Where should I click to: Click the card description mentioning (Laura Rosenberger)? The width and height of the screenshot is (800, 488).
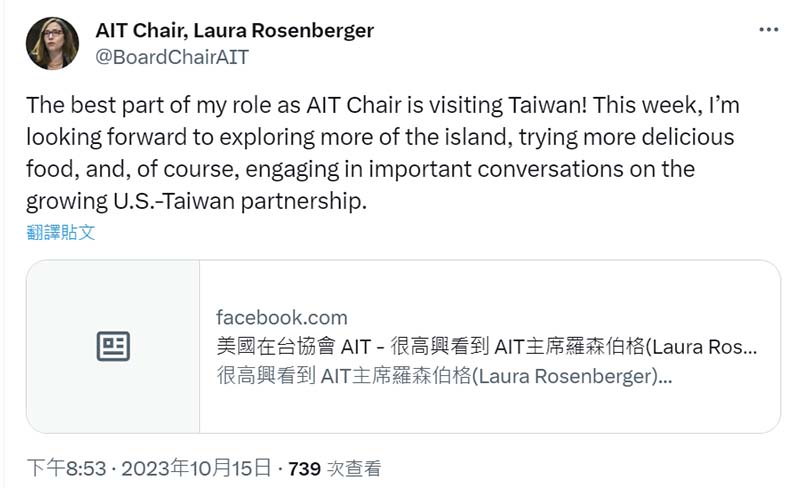point(444,377)
